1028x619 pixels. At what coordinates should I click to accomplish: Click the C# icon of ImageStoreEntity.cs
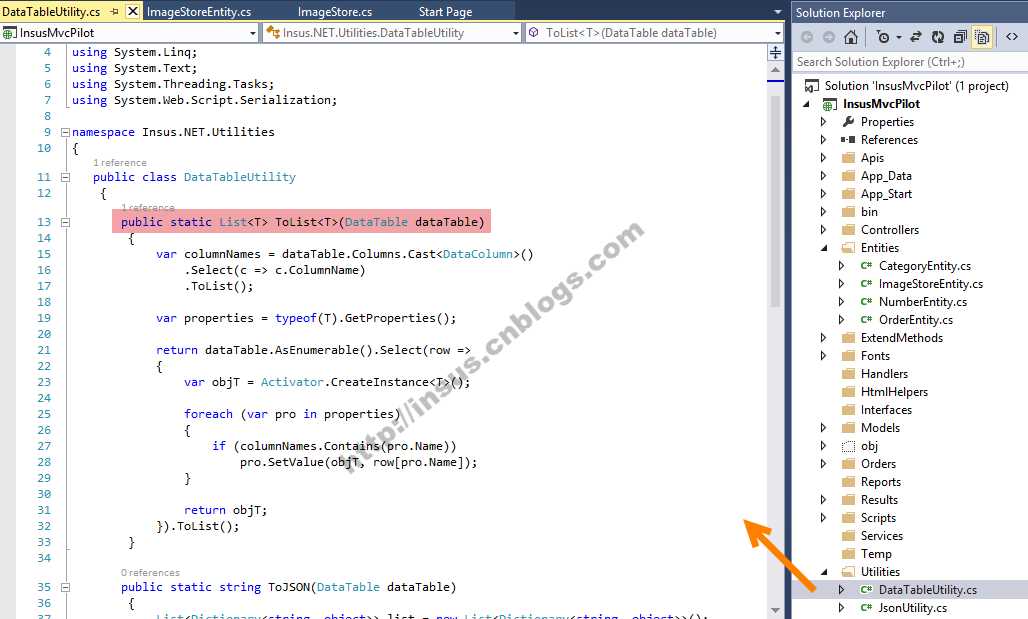click(866, 284)
